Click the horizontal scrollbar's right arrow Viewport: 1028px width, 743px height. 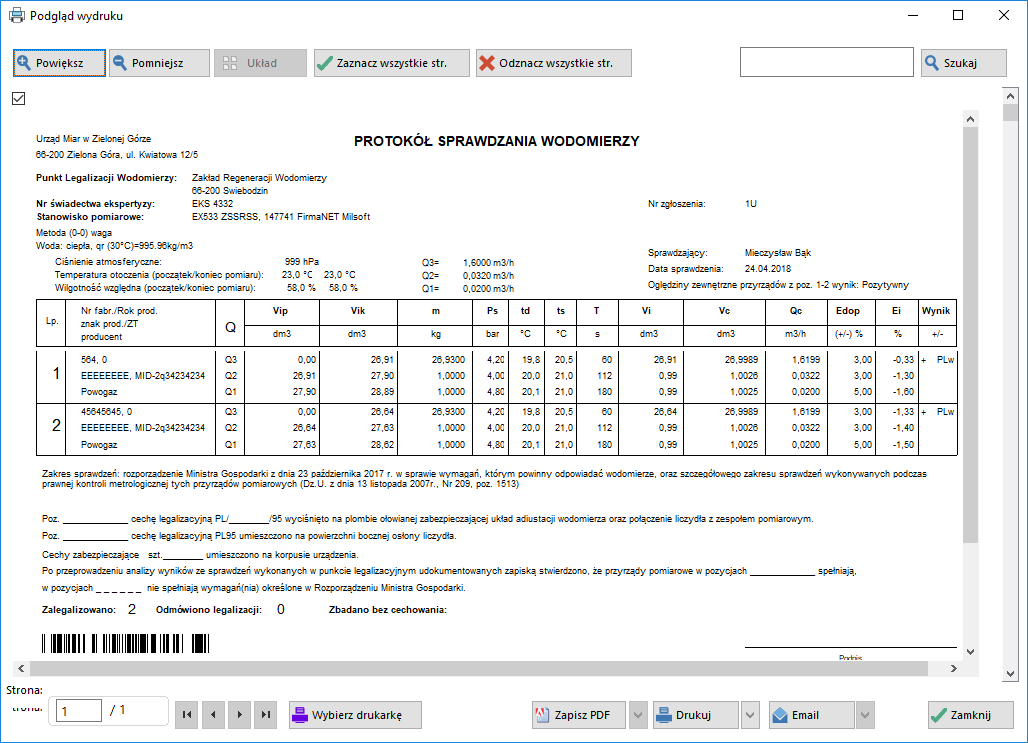pos(954,668)
